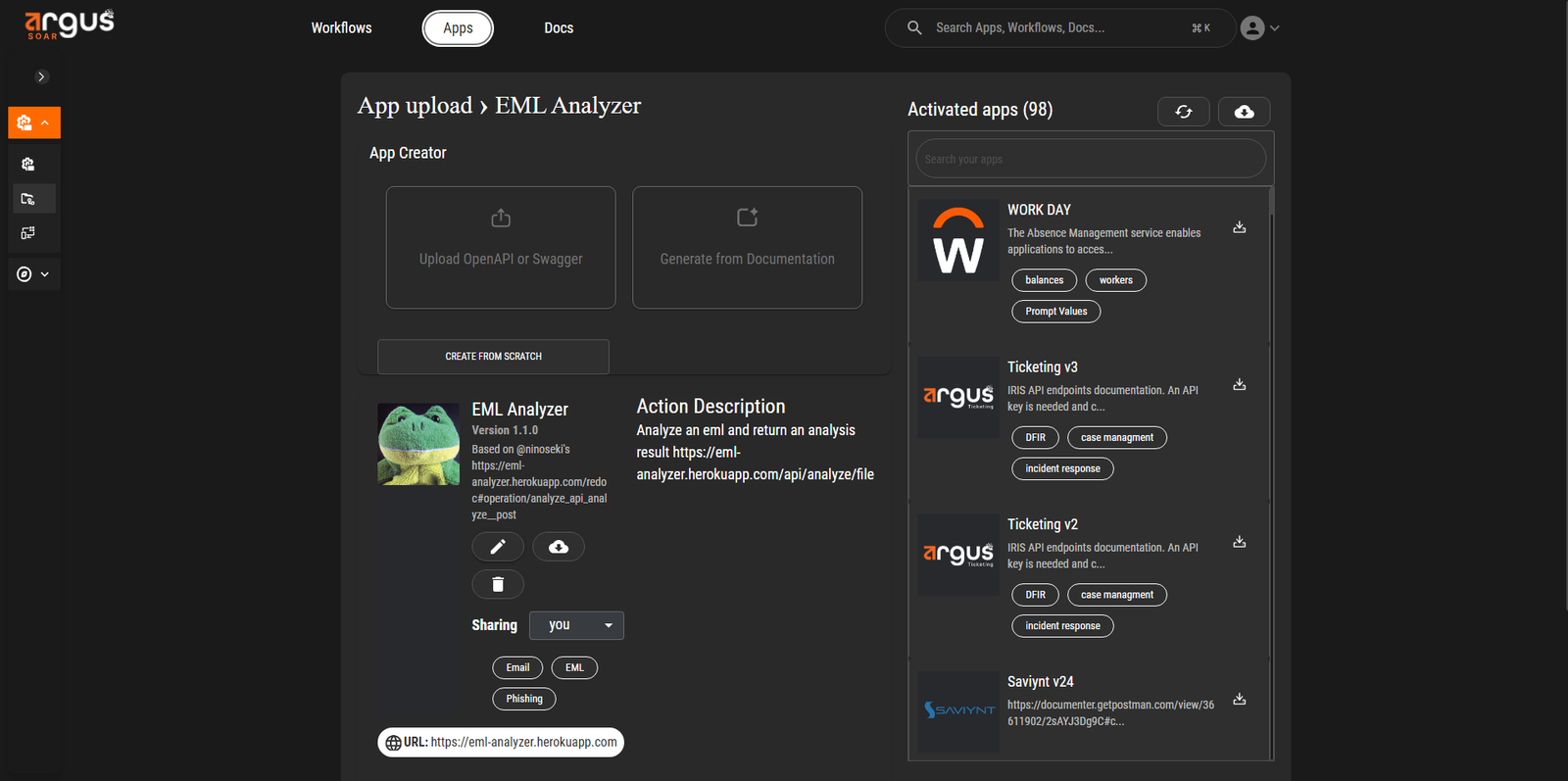Delete EML Analyzer with the trash icon
The width and height of the screenshot is (1568, 781).
(x=498, y=585)
